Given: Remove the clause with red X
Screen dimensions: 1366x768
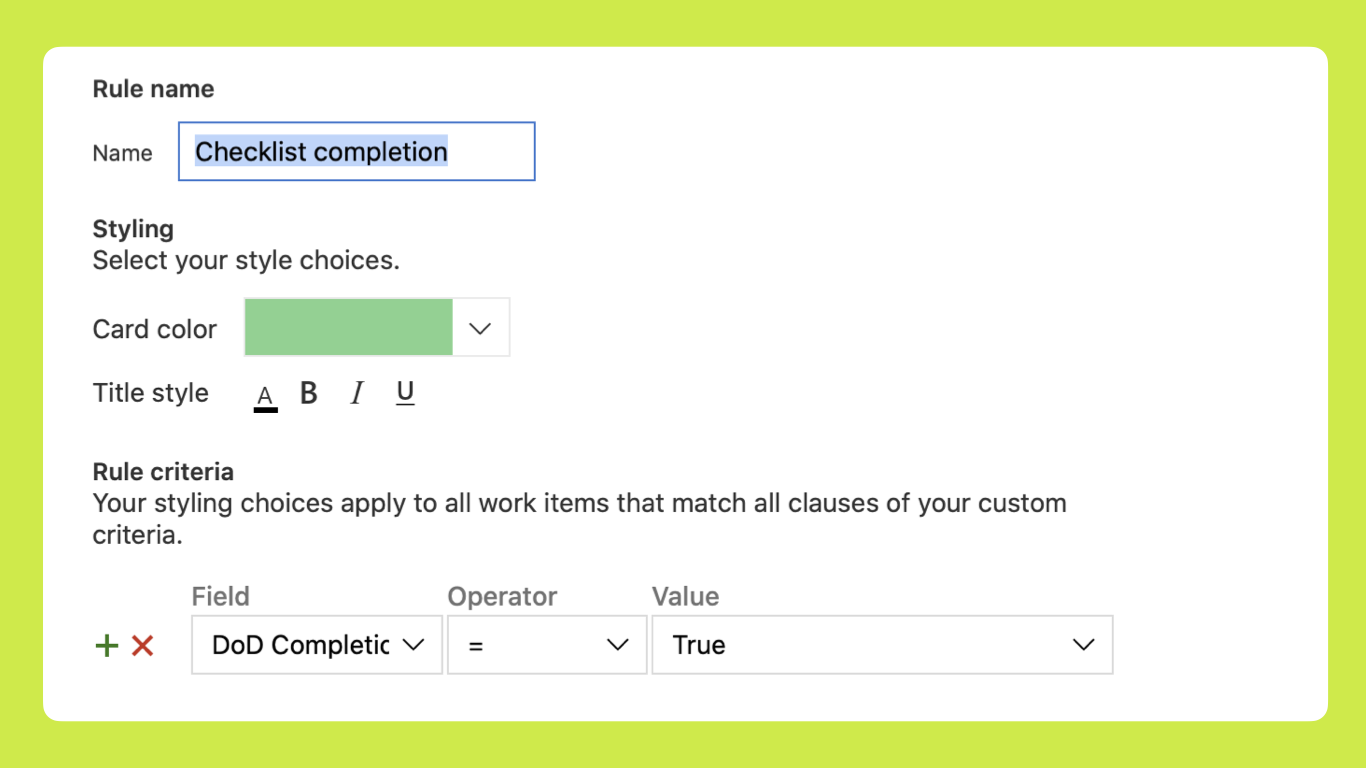Looking at the screenshot, I should click(x=143, y=646).
